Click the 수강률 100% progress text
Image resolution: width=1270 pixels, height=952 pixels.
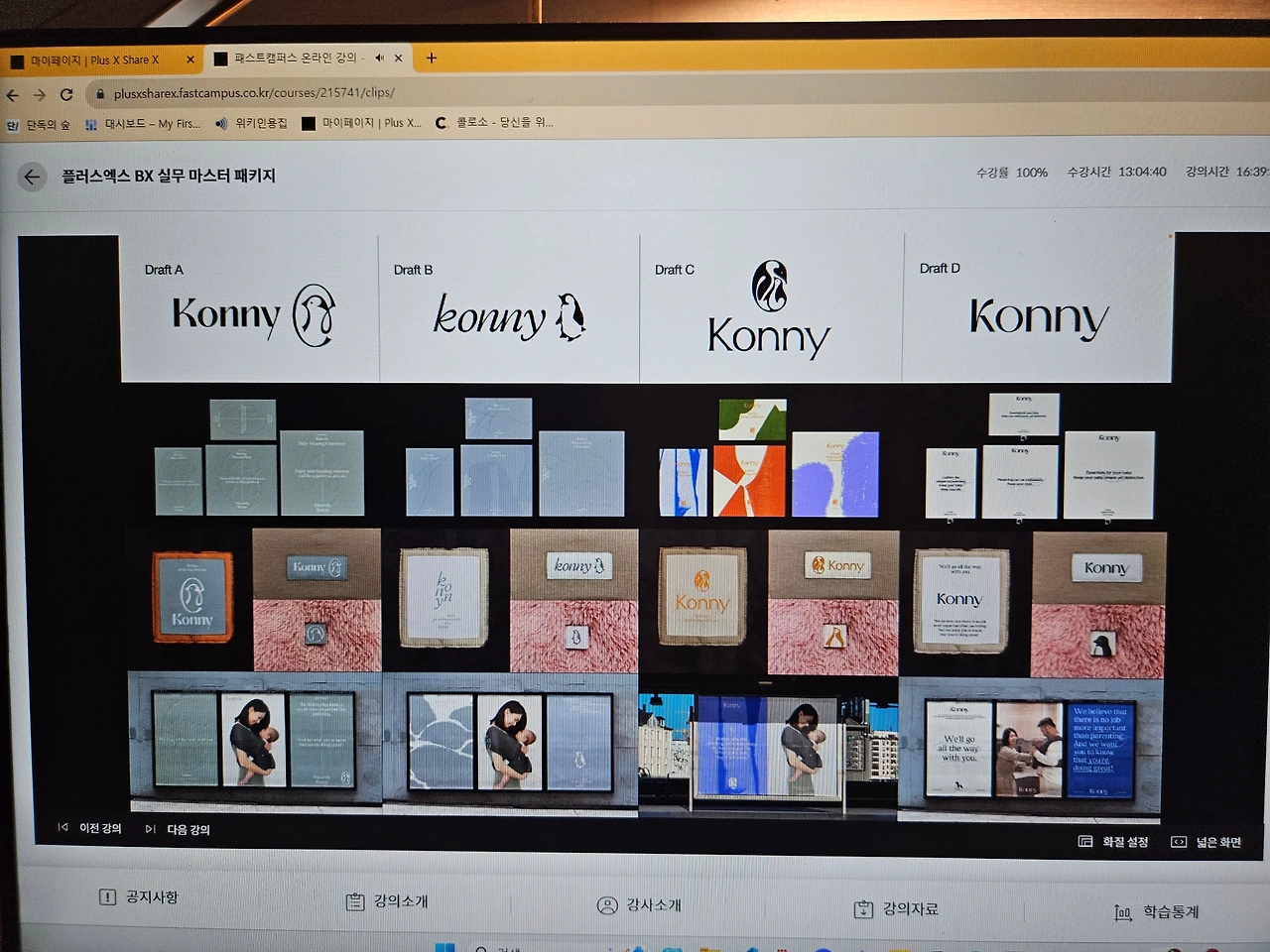pyautogui.click(x=1011, y=173)
